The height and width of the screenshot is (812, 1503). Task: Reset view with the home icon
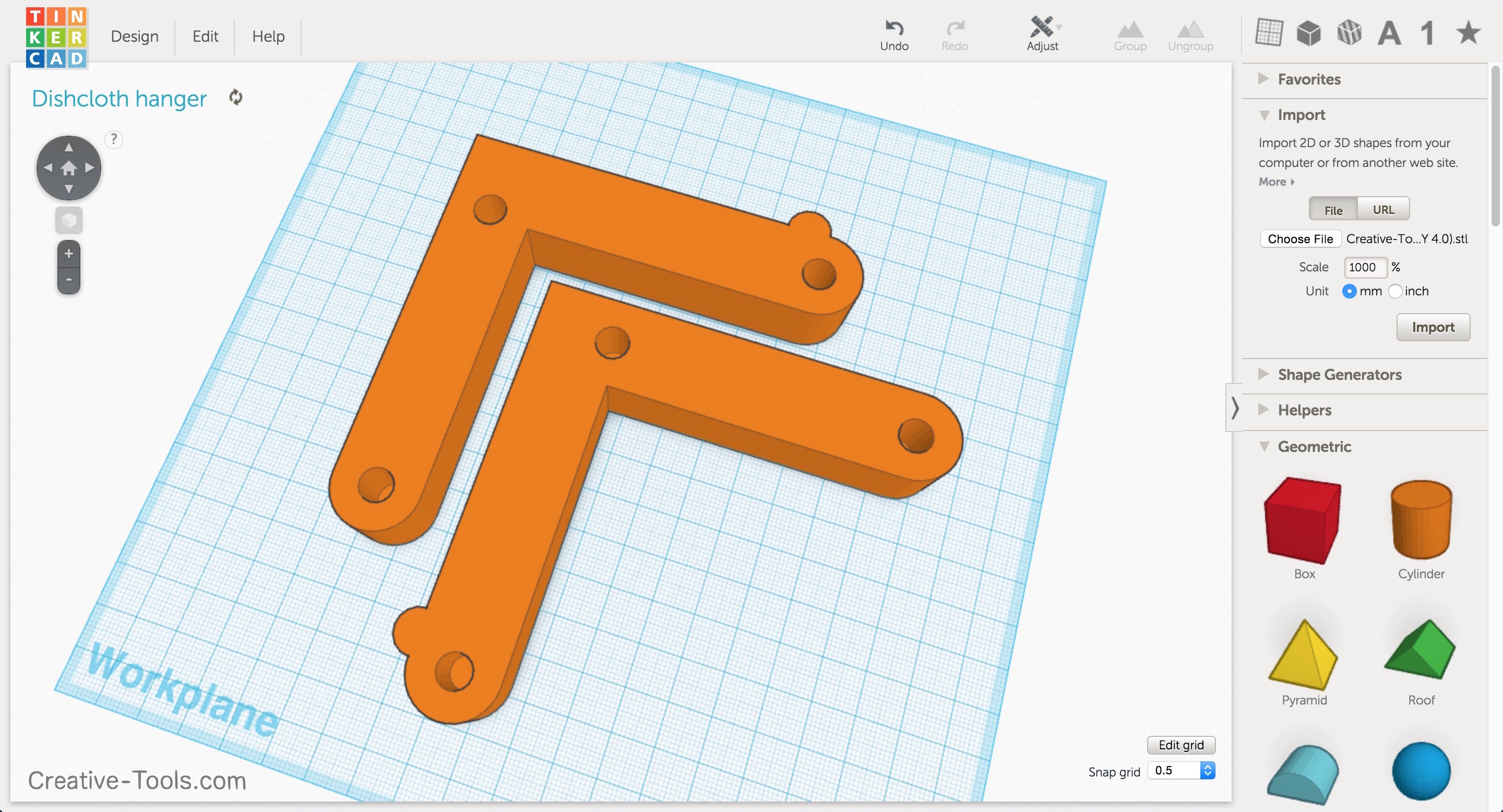tap(69, 168)
